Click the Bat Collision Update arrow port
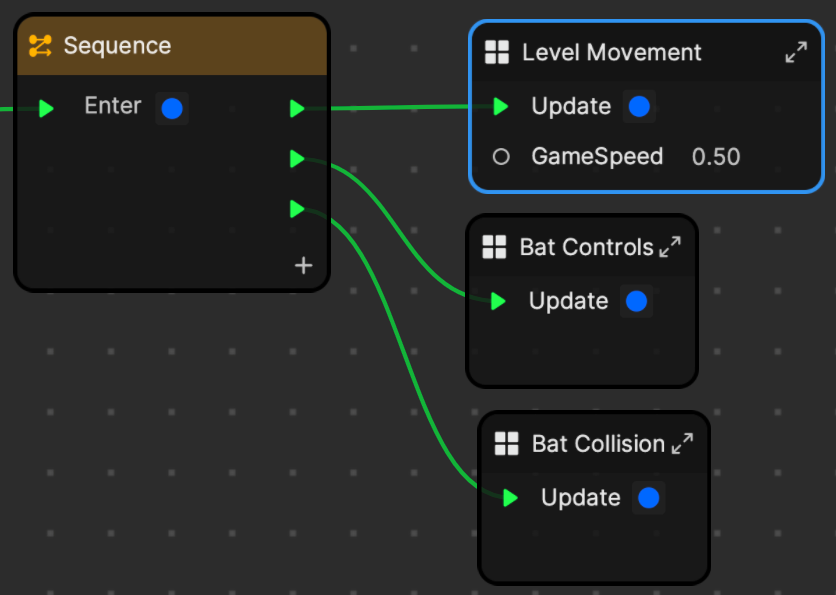836x595 pixels. (x=510, y=498)
